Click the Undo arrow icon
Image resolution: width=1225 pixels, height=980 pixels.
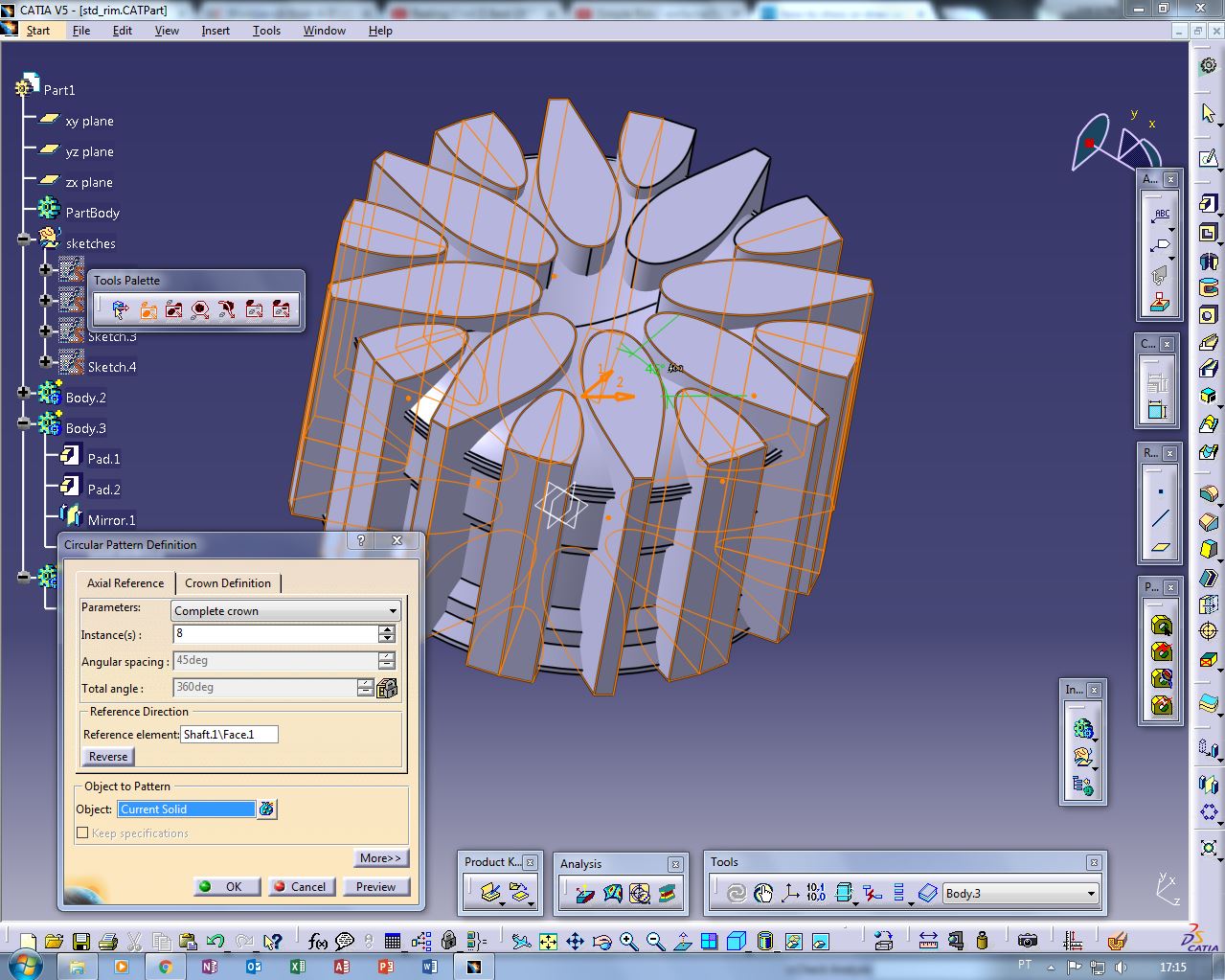pos(216,942)
